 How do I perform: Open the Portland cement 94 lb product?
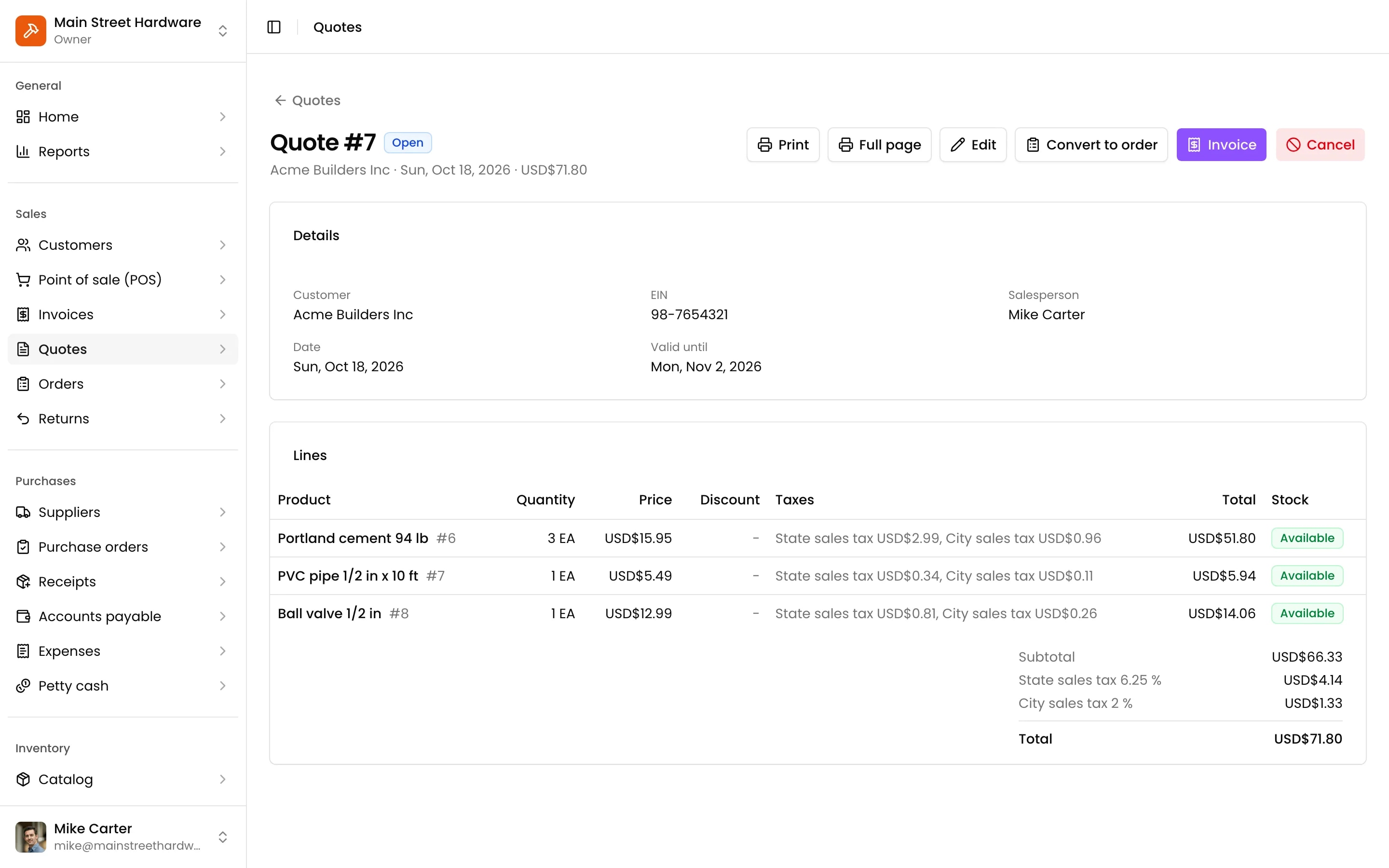coord(353,539)
